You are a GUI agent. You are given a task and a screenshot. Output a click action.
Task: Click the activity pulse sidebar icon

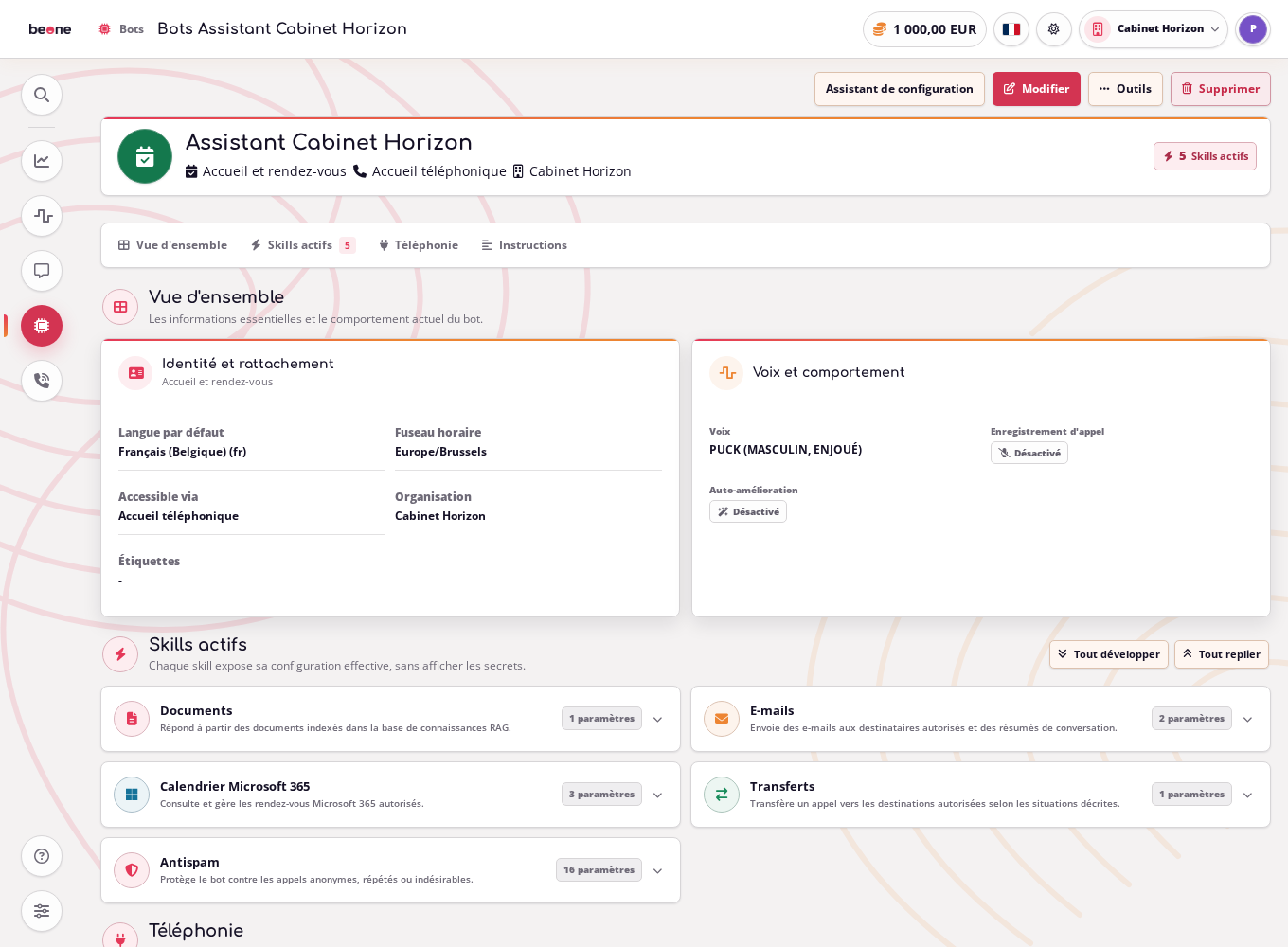coord(42,216)
